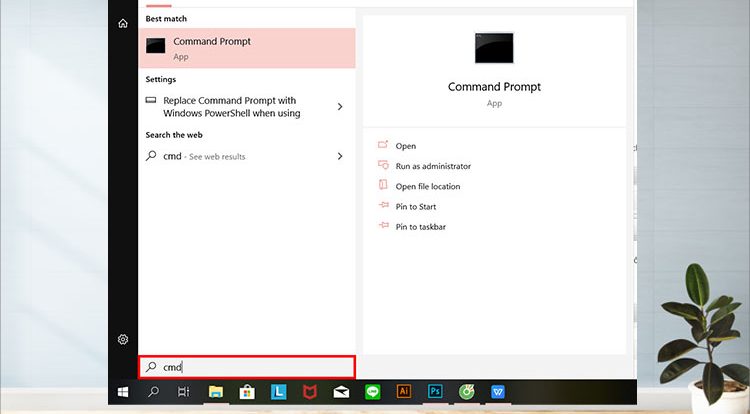This screenshot has width=750, height=414.
Task: Choose Pin to Start
Action: pyautogui.click(x=416, y=207)
